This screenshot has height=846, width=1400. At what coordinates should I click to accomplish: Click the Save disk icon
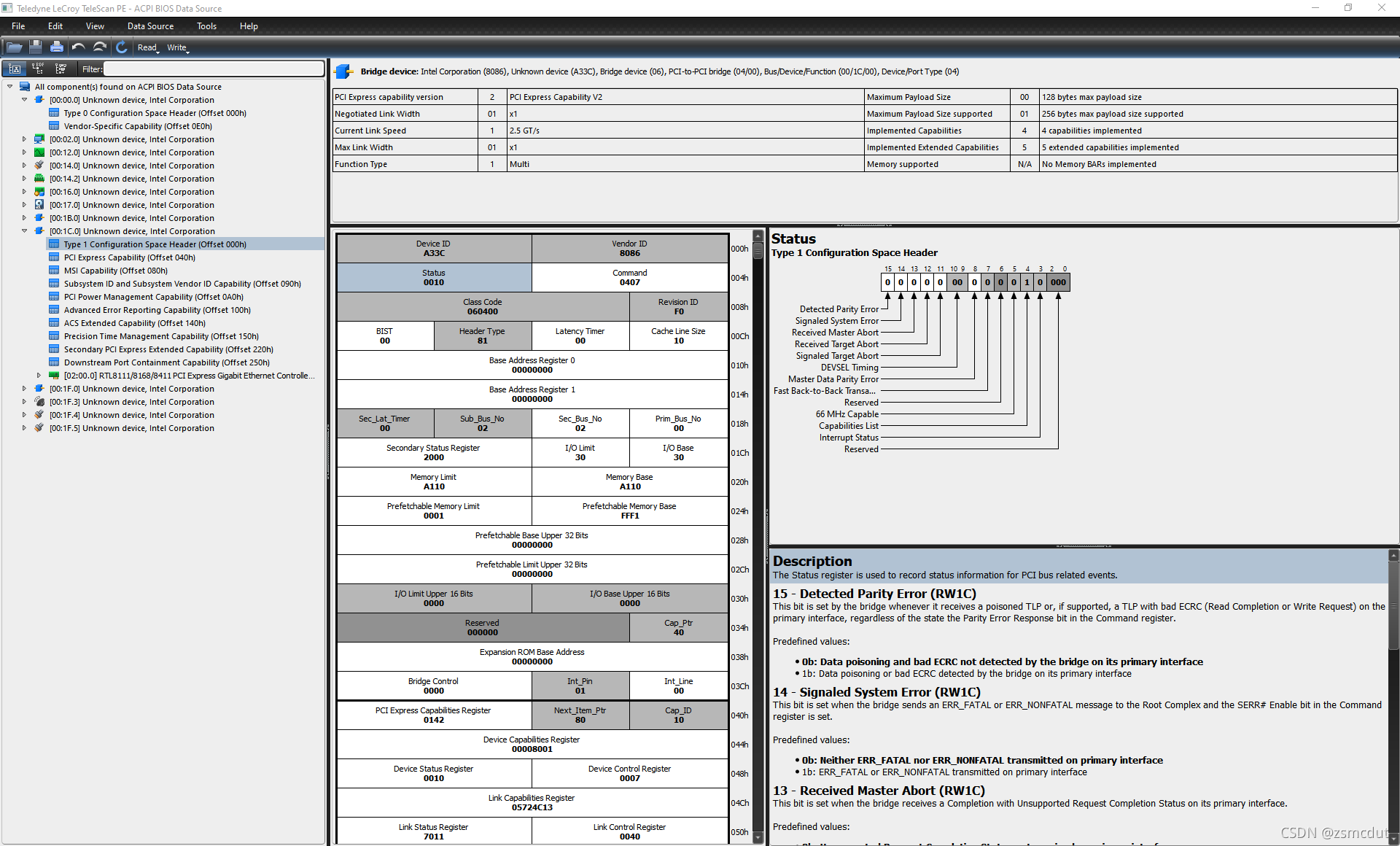36,47
